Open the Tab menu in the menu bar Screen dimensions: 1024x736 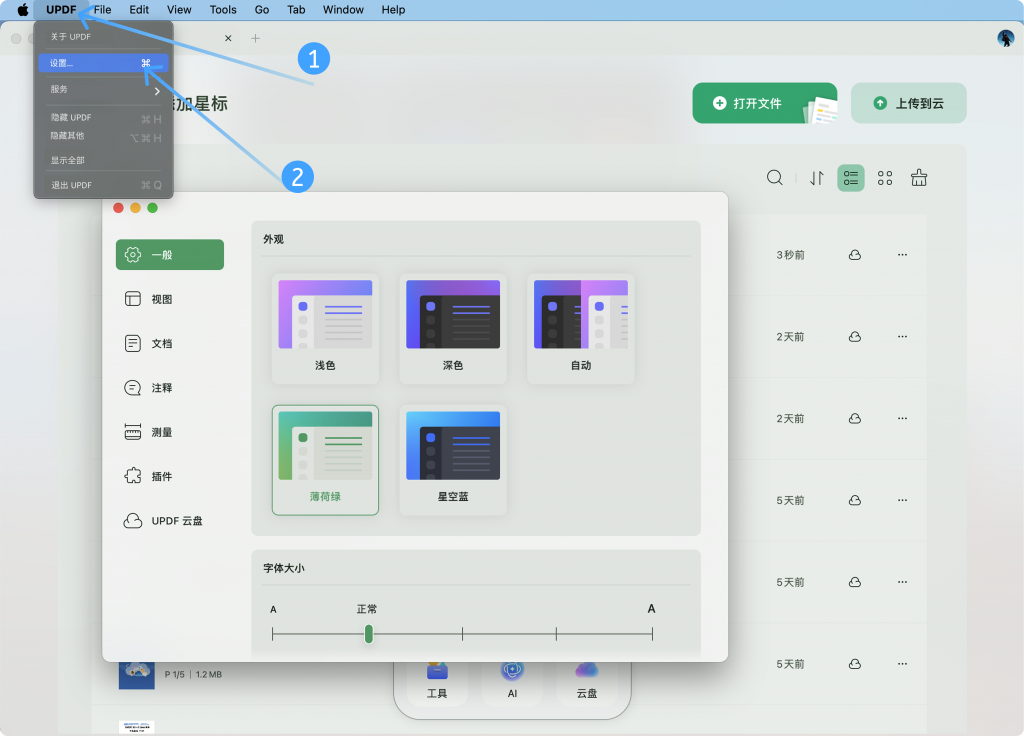pos(296,10)
